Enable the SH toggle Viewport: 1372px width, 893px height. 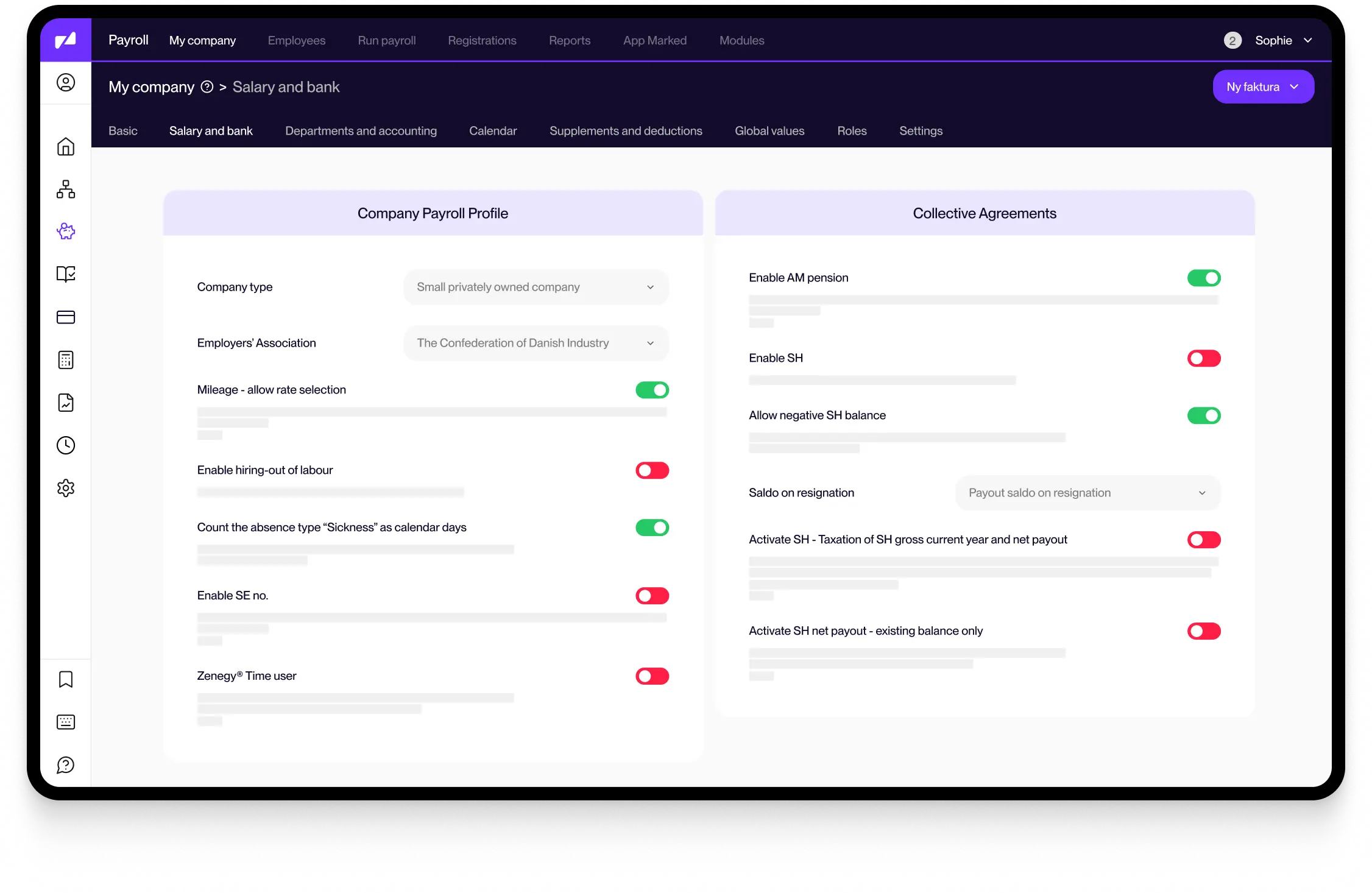[x=1203, y=358]
